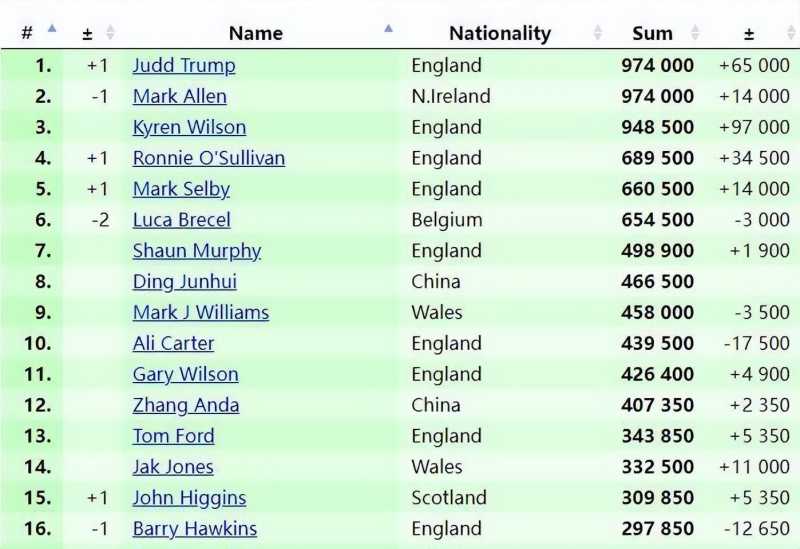This screenshot has width=800, height=549.
Task: Click Shaun Murphy's name
Action: pyautogui.click(x=197, y=252)
